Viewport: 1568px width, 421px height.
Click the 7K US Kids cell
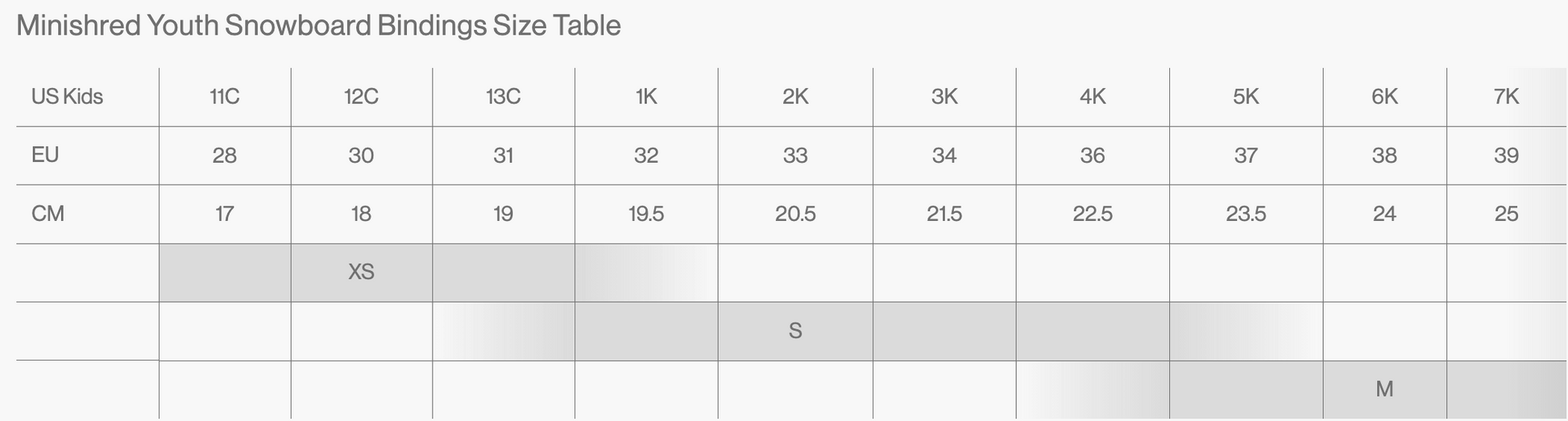tap(1506, 97)
